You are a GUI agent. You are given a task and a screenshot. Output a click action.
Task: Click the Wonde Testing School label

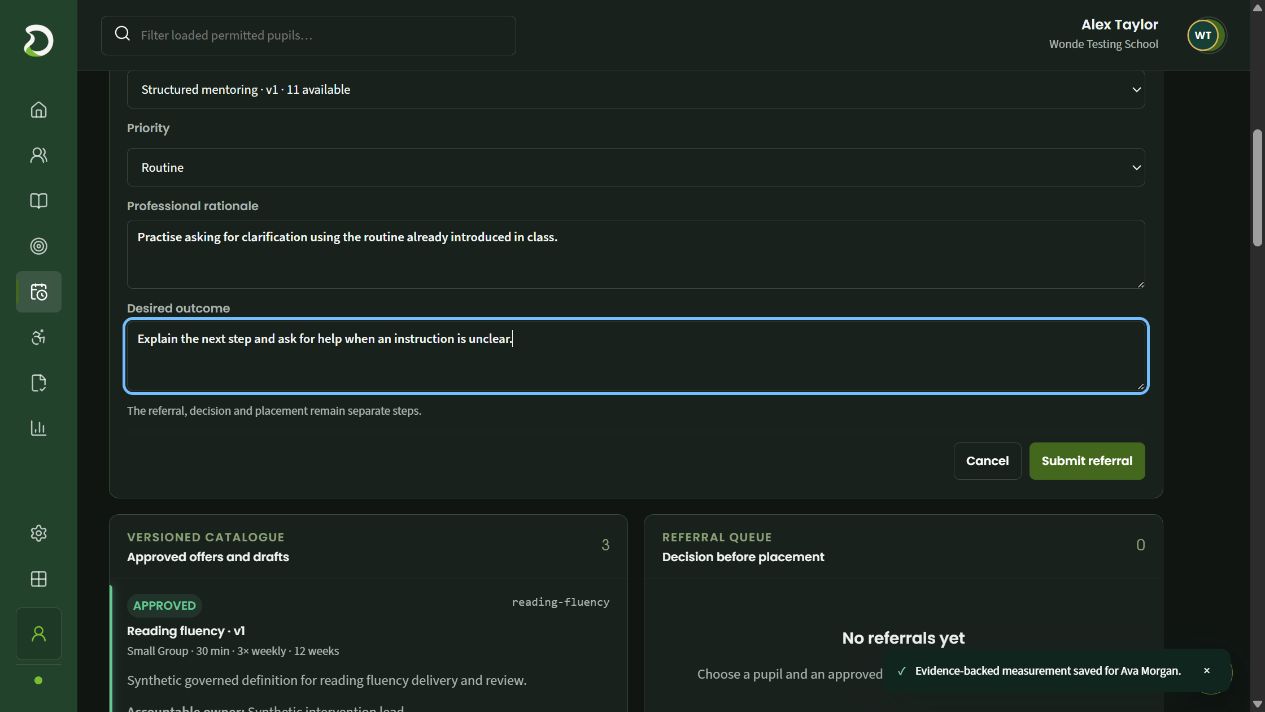[1103, 44]
